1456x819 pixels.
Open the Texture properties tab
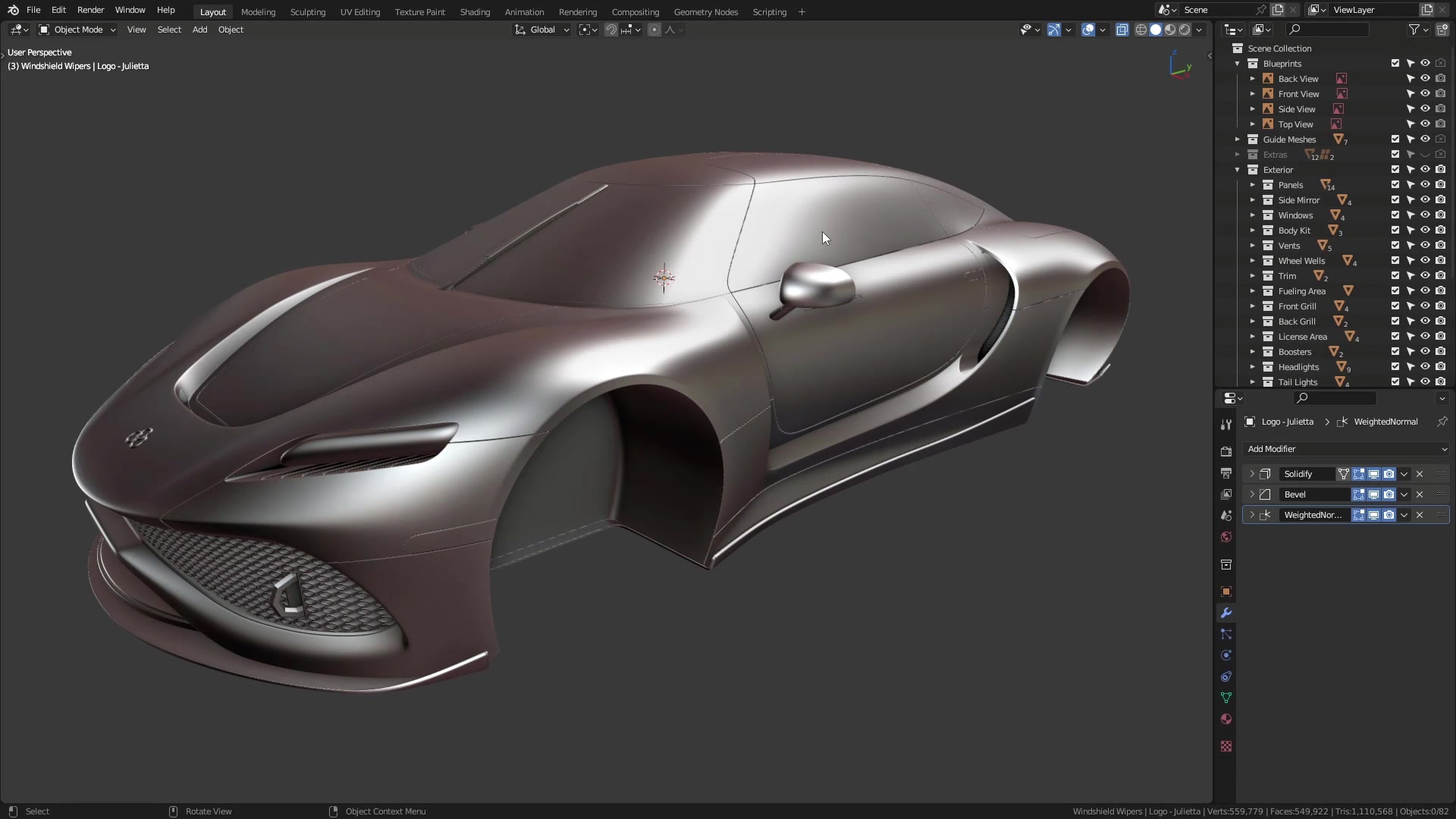click(x=1226, y=746)
